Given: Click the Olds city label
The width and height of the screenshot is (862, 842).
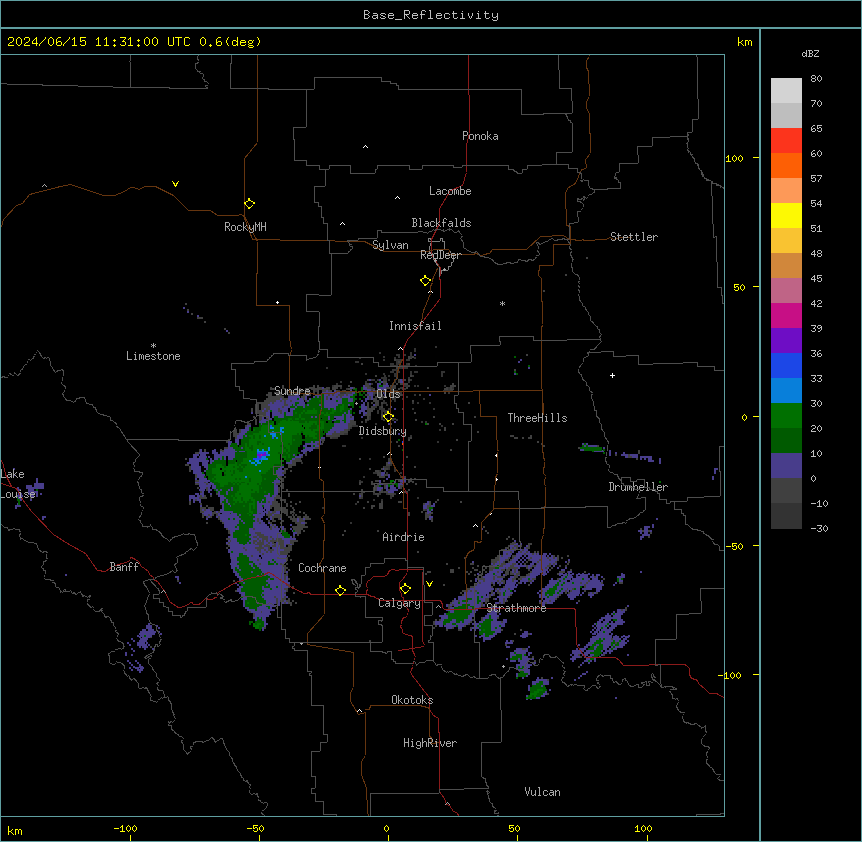Looking at the screenshot, I should 388,394.
